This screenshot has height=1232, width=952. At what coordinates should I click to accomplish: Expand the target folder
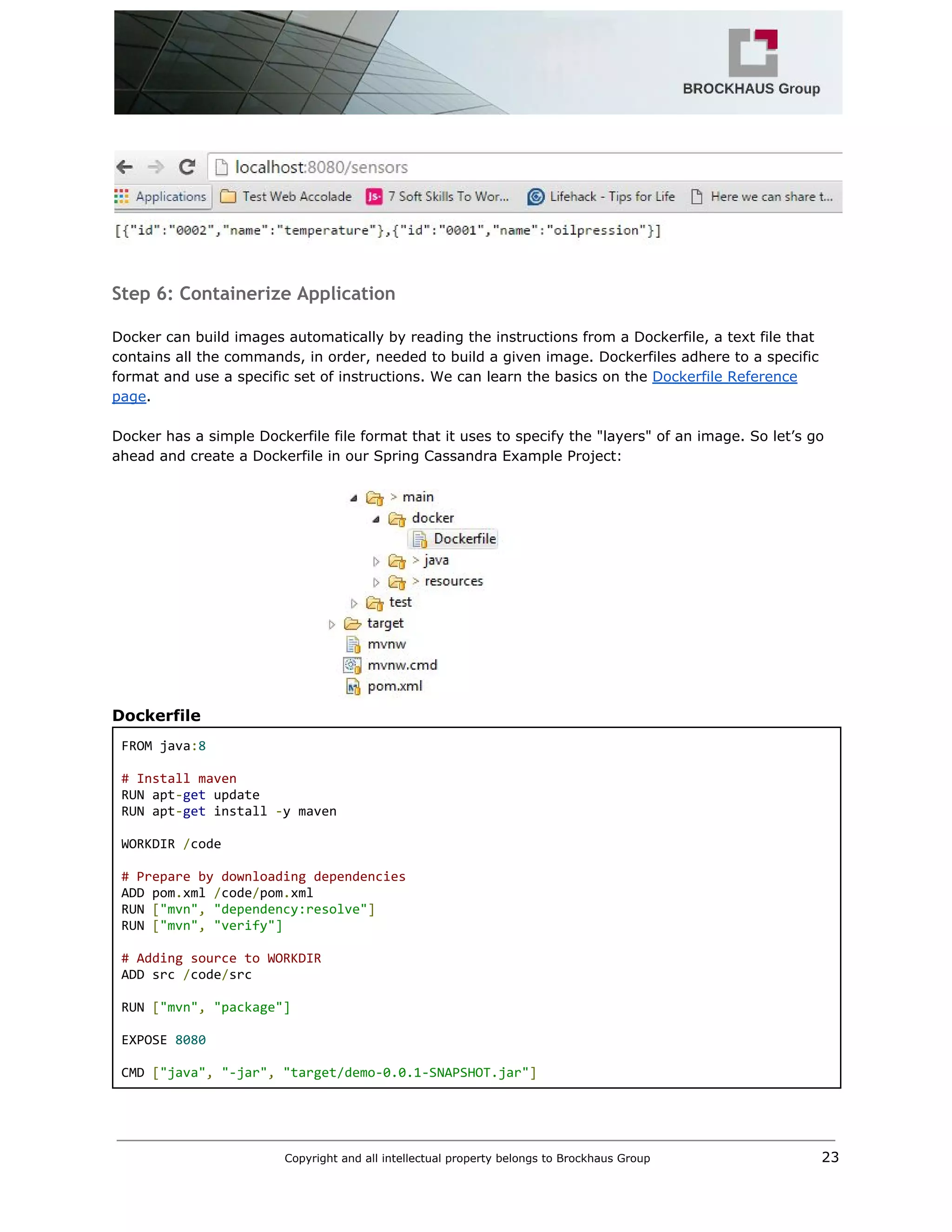click(331, 624)
